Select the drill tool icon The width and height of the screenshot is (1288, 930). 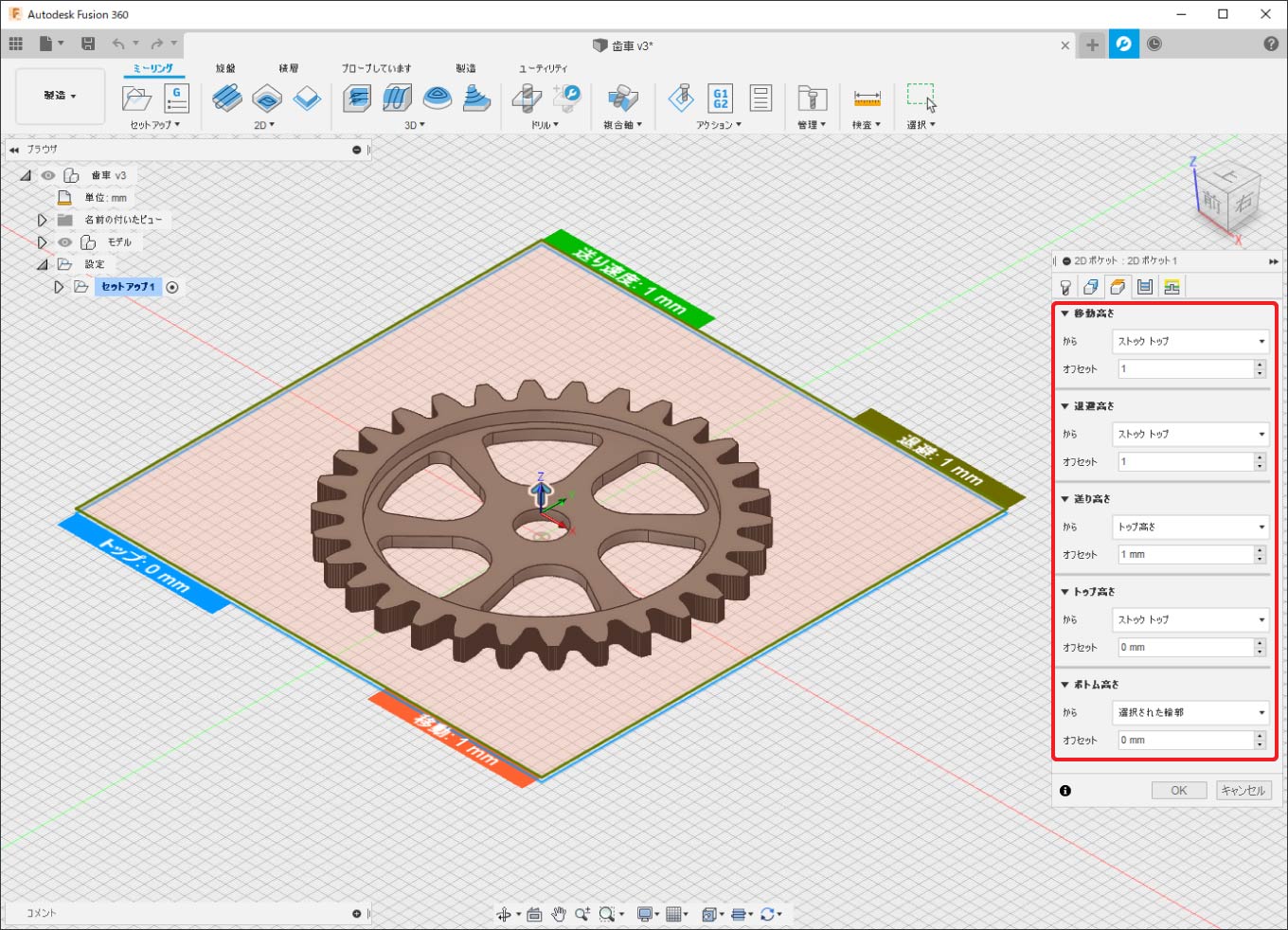click(x=527, y=98)
